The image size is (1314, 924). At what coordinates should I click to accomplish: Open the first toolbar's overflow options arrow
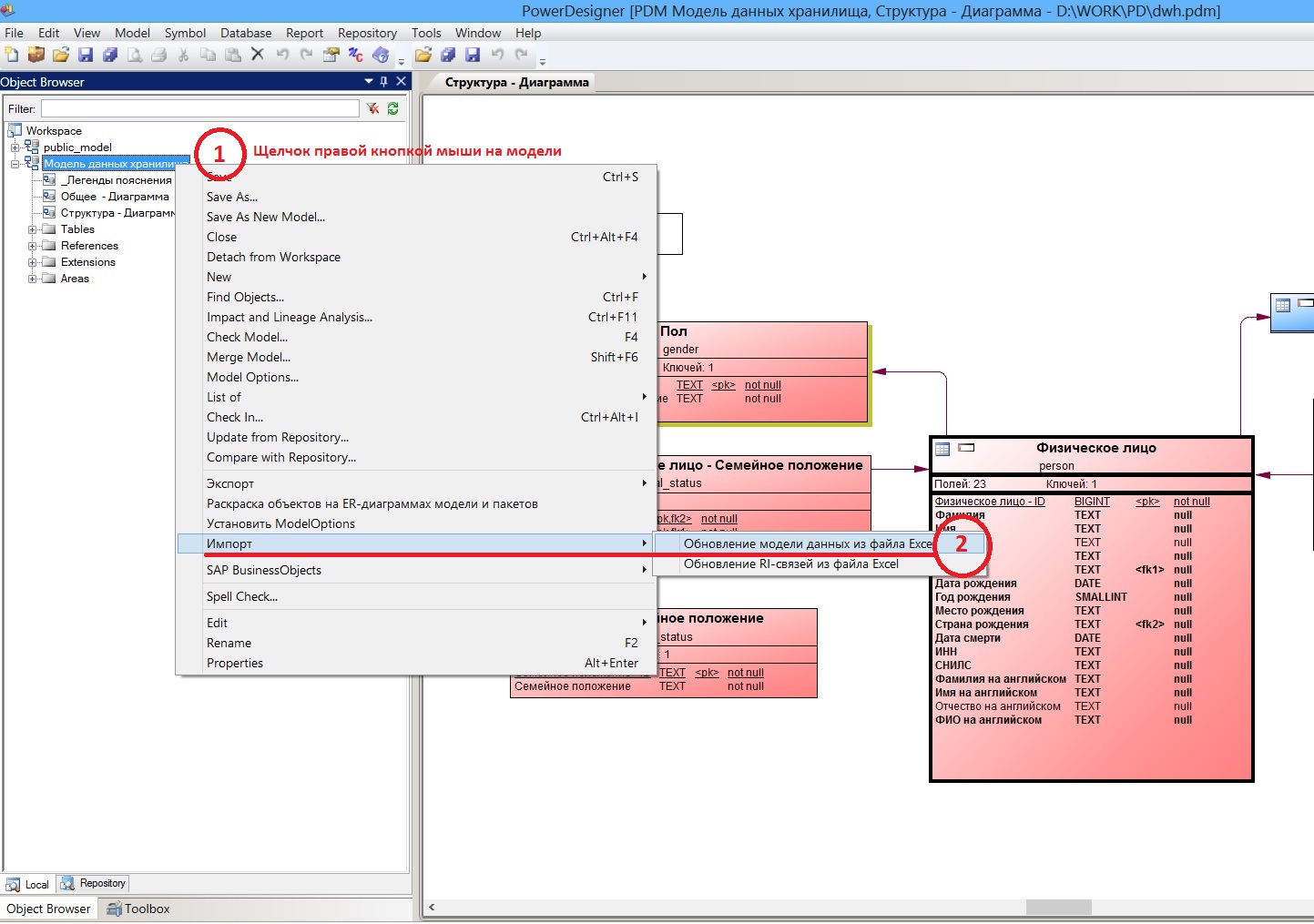(402, 62)
